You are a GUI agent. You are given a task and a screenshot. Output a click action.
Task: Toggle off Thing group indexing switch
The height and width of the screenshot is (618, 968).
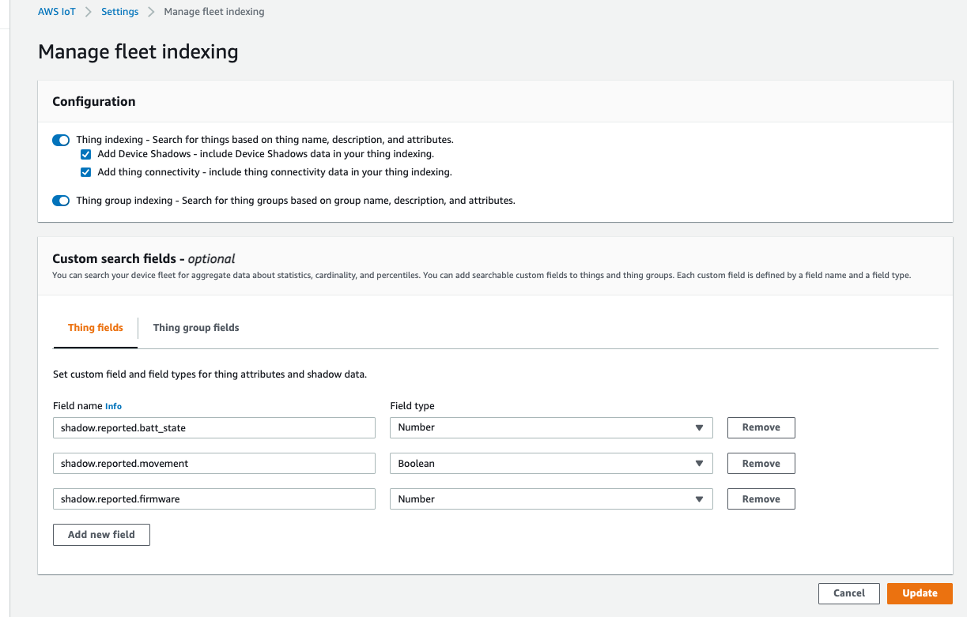(x=60, y=200)
